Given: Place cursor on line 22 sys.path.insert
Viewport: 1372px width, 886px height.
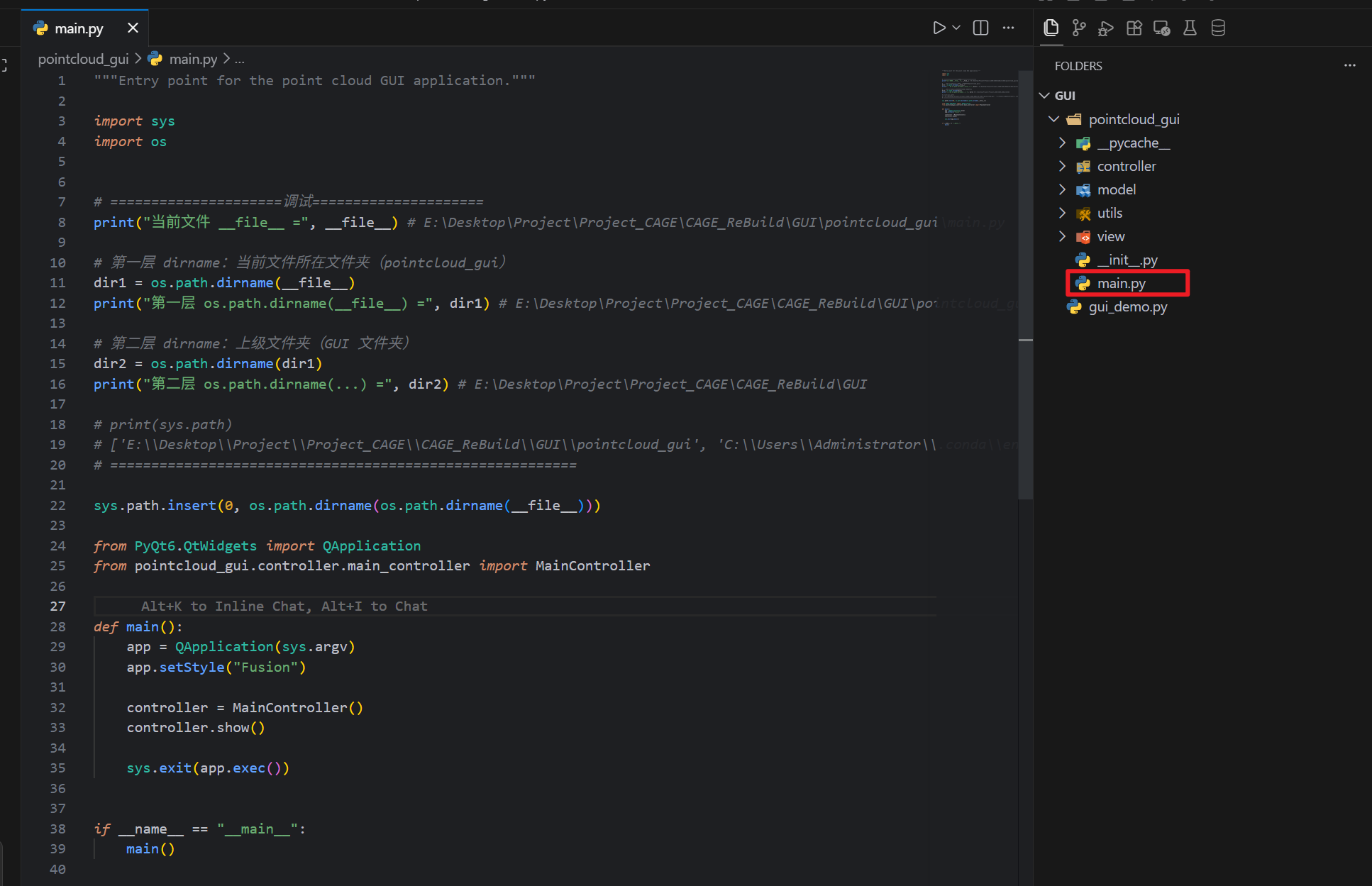Looking at the screenshot, I should pyautogui.click(x=348, y=505).
